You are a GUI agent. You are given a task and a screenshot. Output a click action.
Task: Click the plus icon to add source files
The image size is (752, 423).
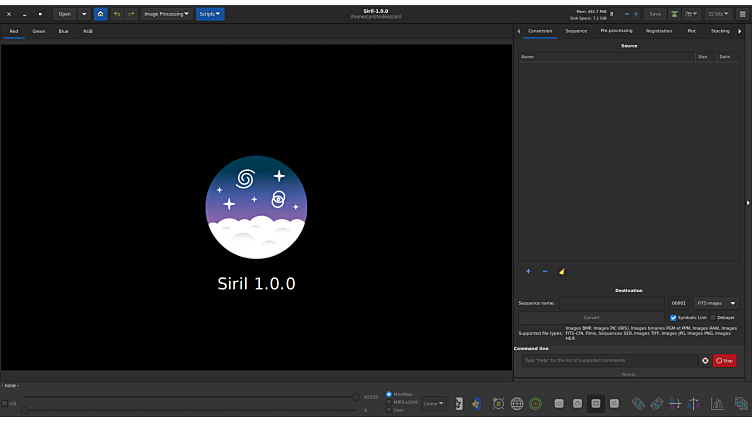point(529,271)
